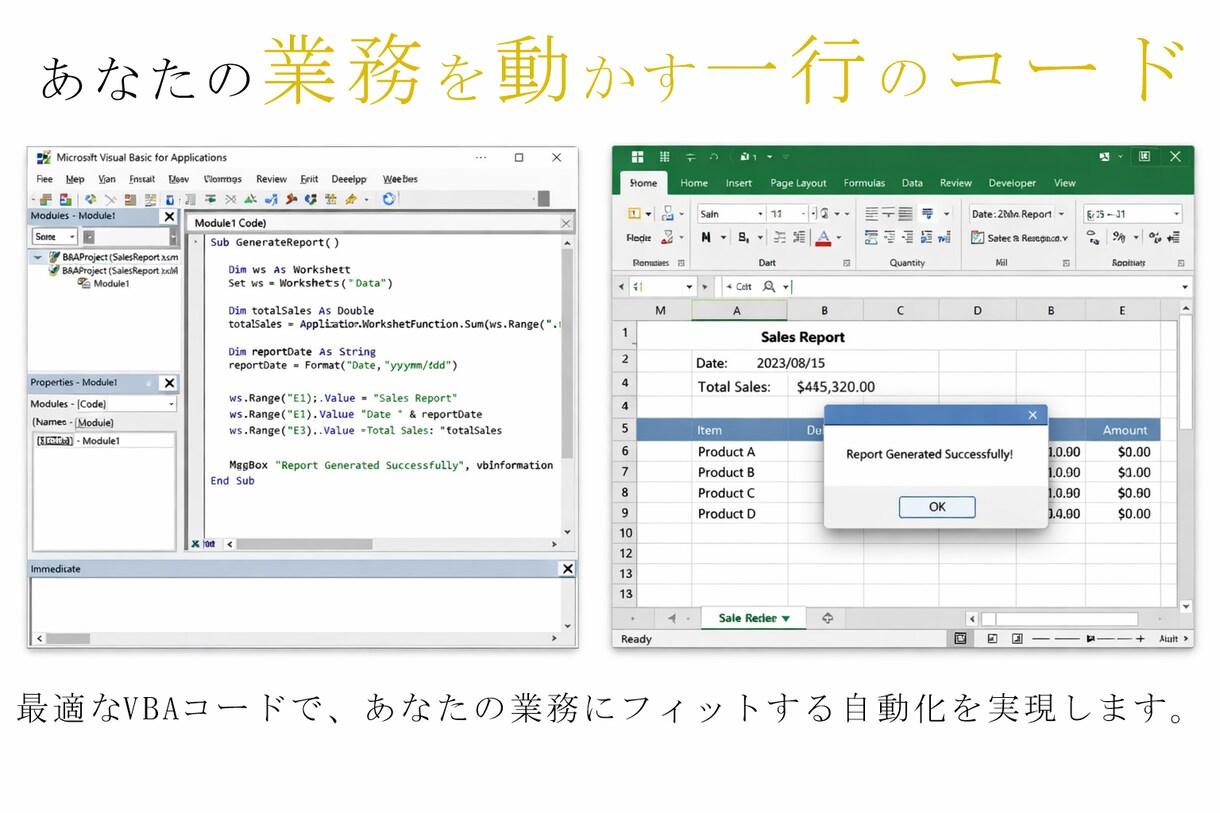Viewport: 1220px width, 813px height.
Task: Switch to Normal view icon in status bar
Action: (x=960, y=638)
